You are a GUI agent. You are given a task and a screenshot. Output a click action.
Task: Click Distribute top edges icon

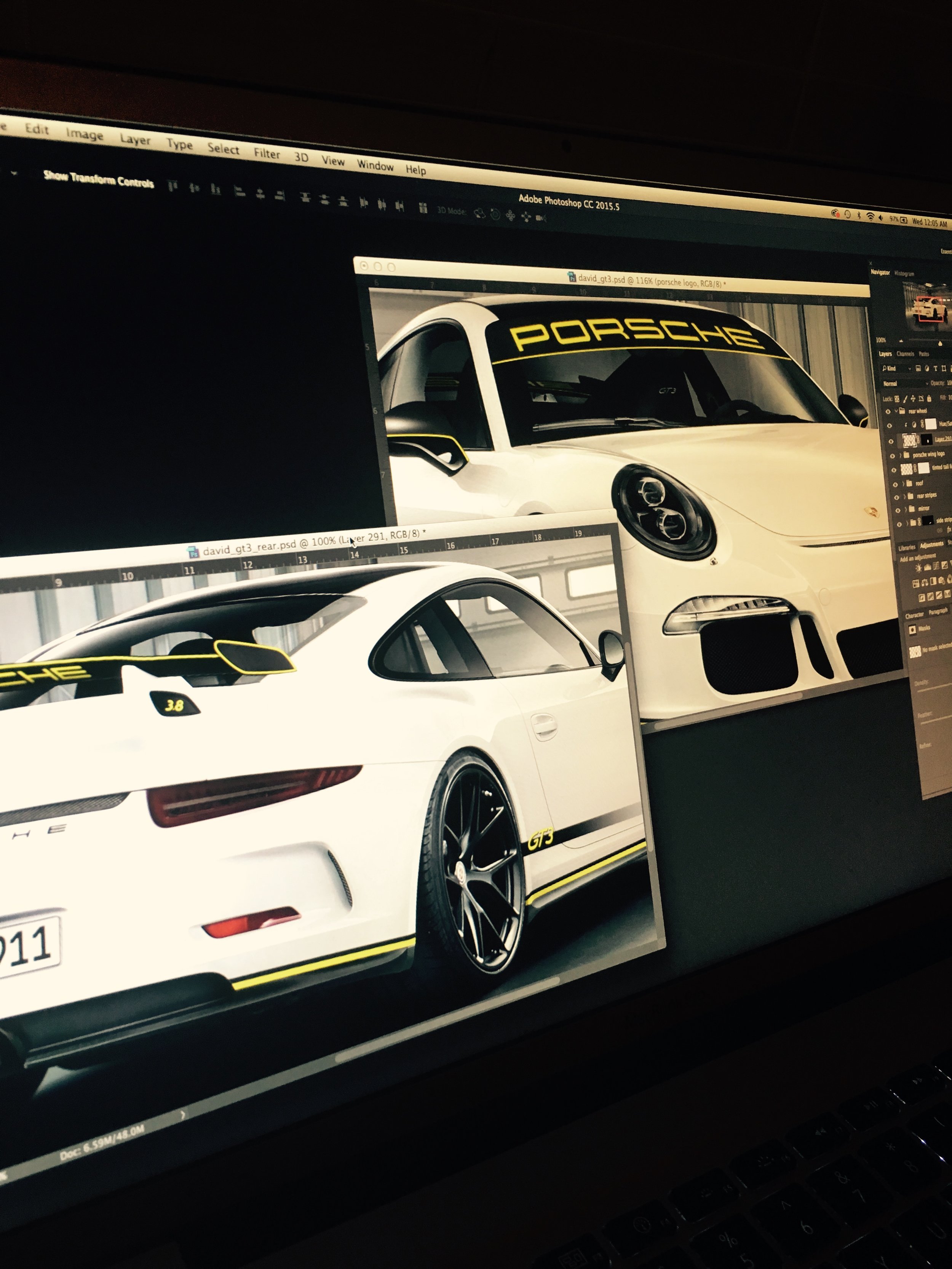(x=305, y=198)
